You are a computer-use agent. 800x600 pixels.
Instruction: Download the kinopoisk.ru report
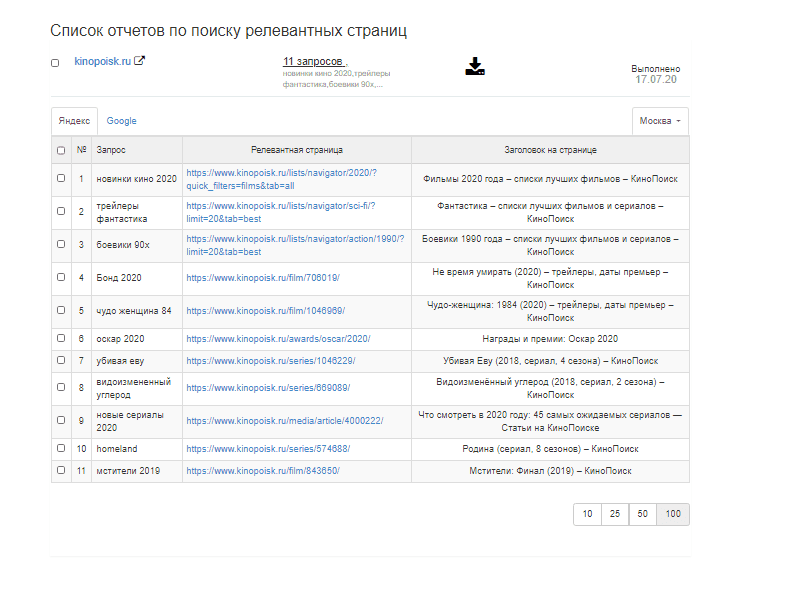pos(474,66)
